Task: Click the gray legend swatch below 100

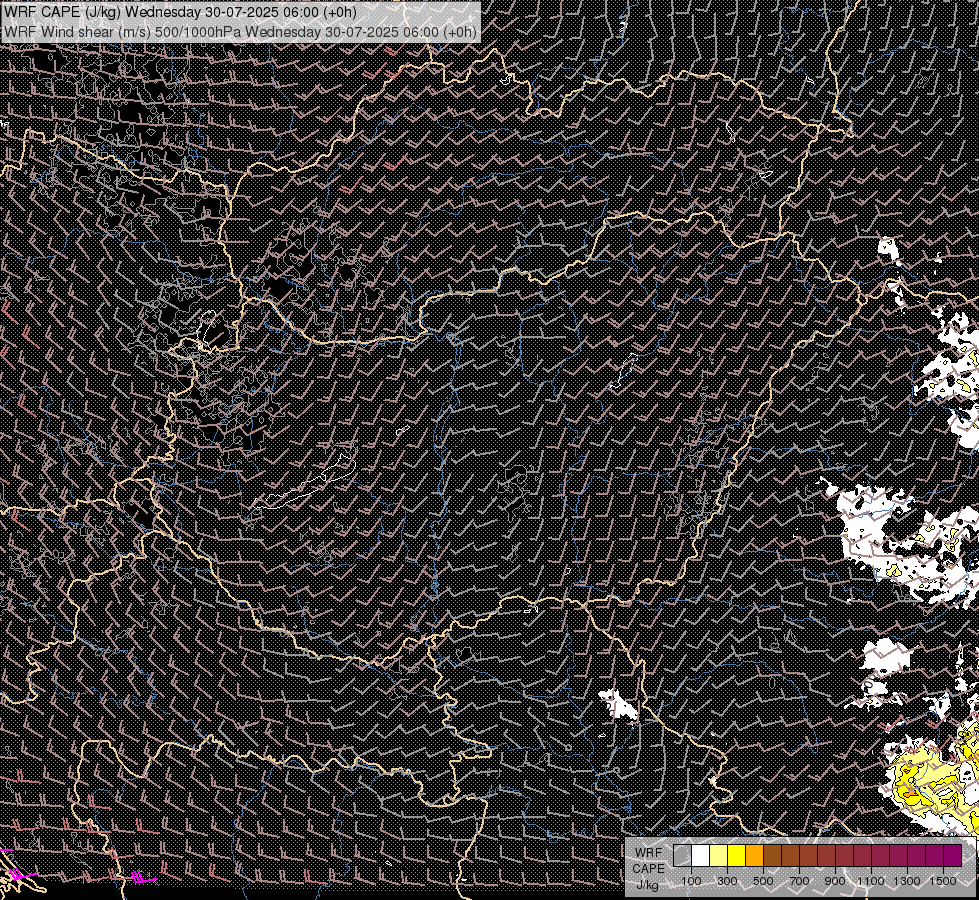Action: point(682,855)
